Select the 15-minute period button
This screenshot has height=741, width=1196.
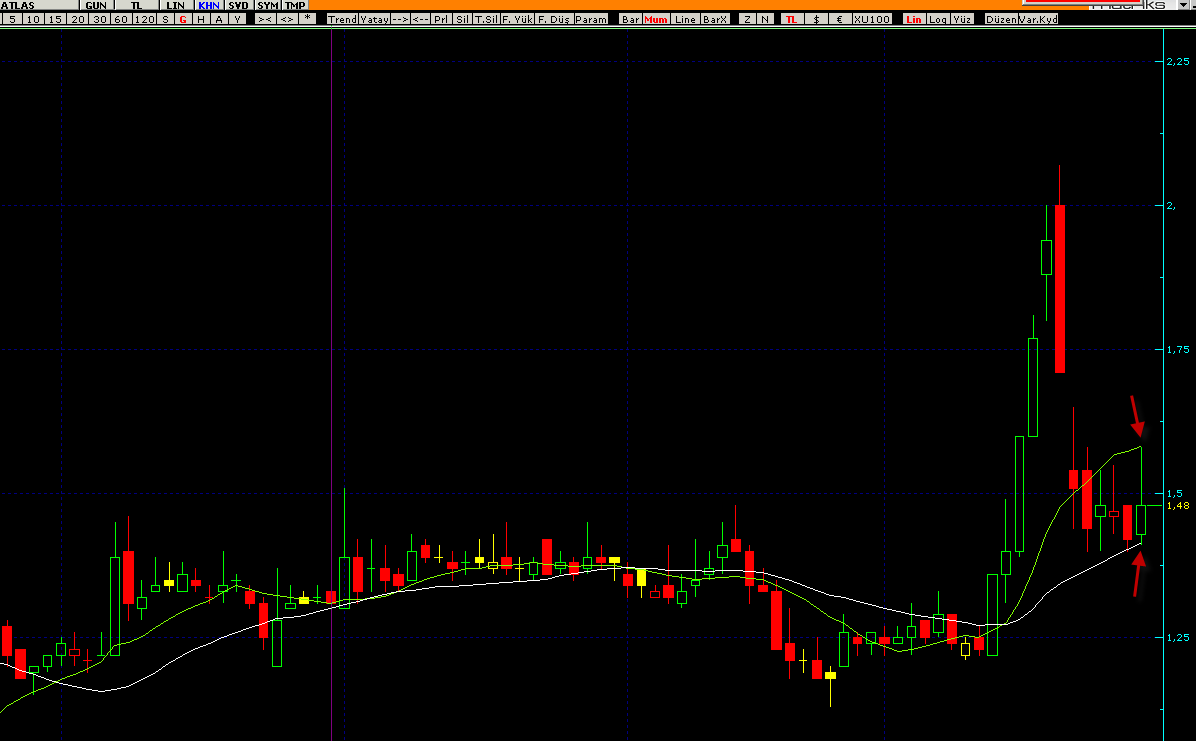tap(55, 19)
